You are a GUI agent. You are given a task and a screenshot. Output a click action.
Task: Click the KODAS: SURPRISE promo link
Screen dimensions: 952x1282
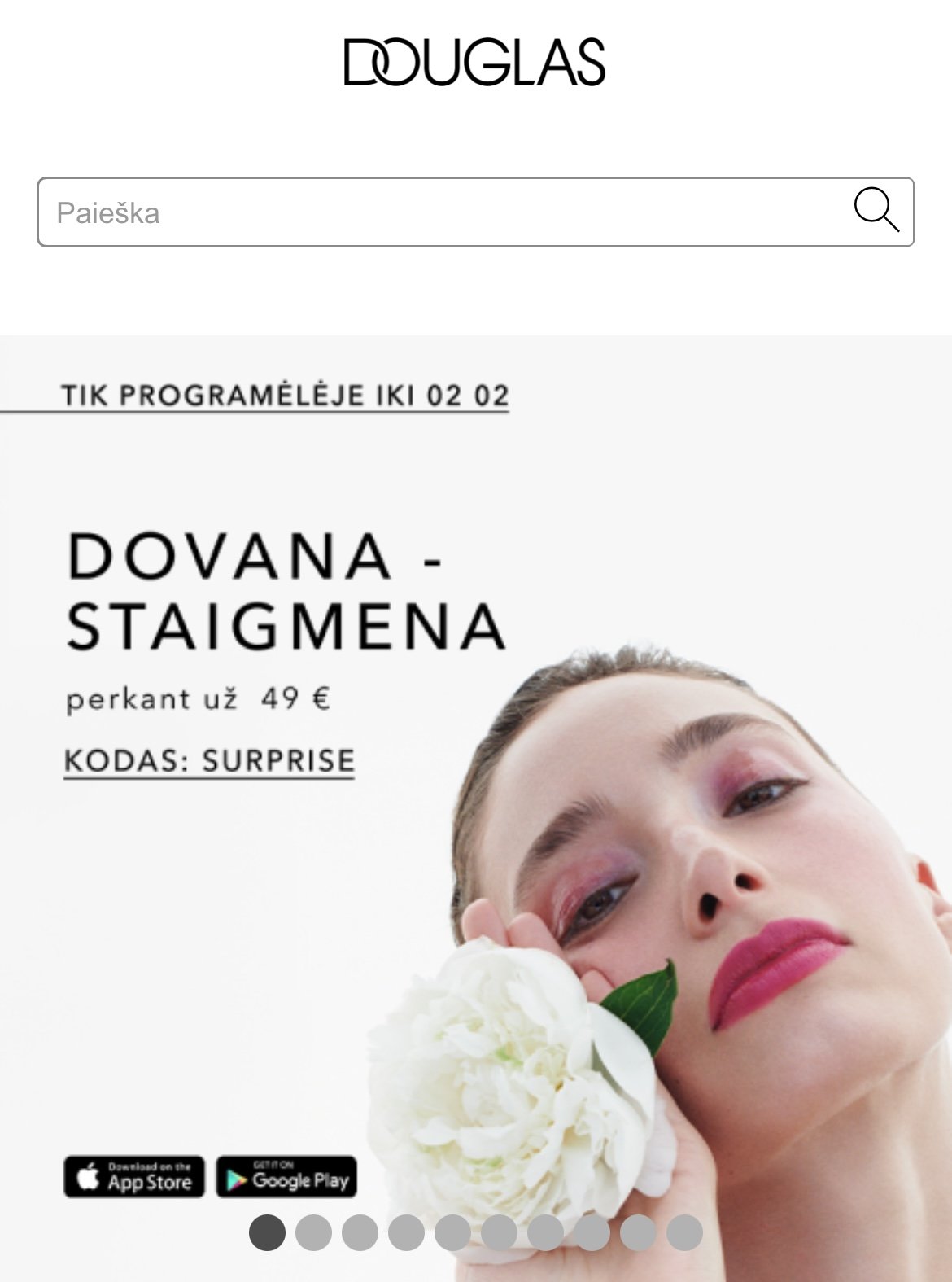209,761
